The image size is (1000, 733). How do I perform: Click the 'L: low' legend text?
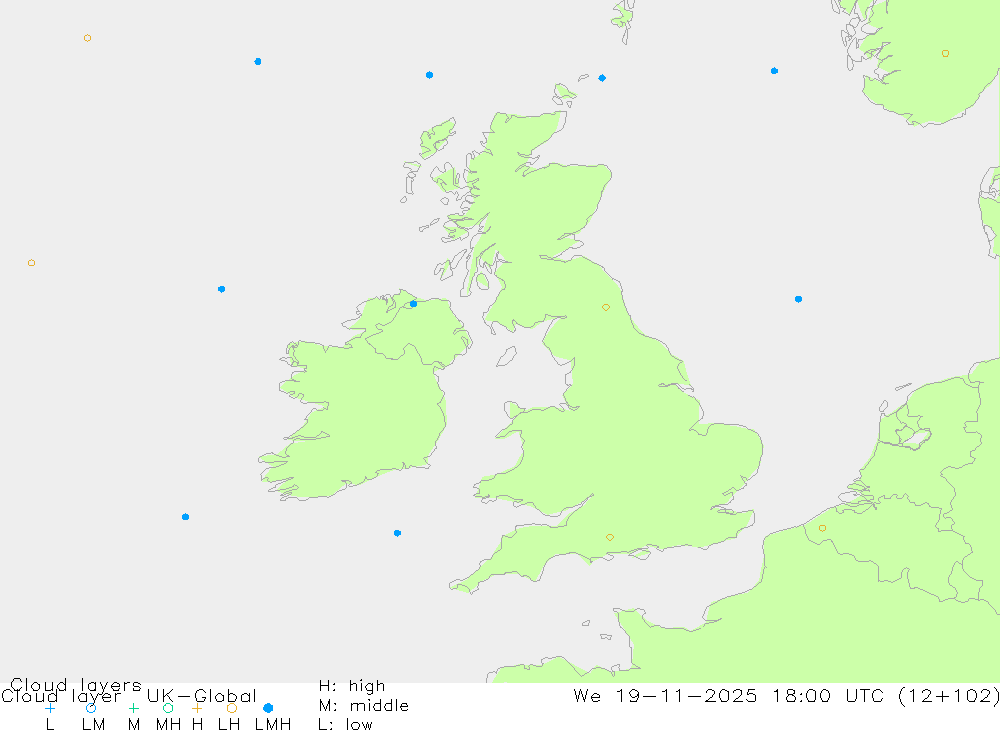pos(345,725)
